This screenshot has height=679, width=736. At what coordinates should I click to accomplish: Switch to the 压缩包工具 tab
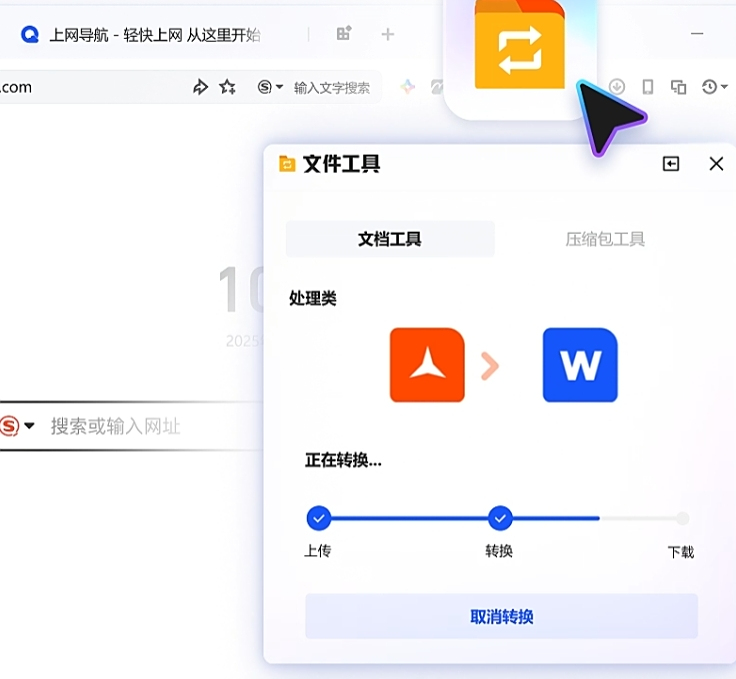point(605,239)
